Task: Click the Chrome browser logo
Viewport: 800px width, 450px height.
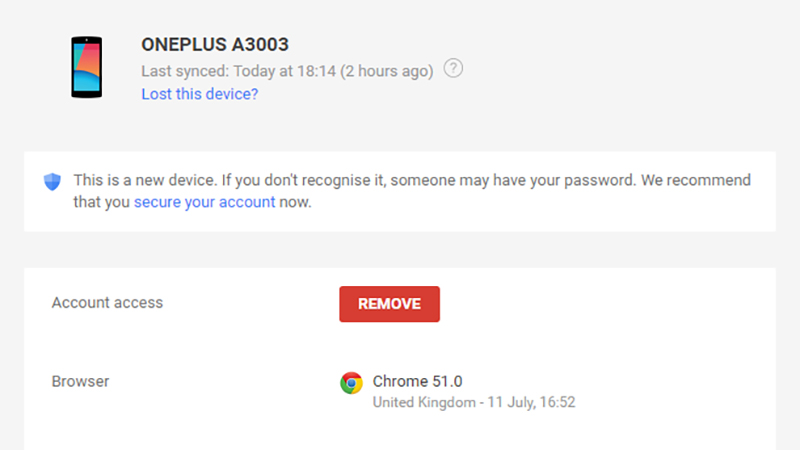Action: click(x=351, y=383)
